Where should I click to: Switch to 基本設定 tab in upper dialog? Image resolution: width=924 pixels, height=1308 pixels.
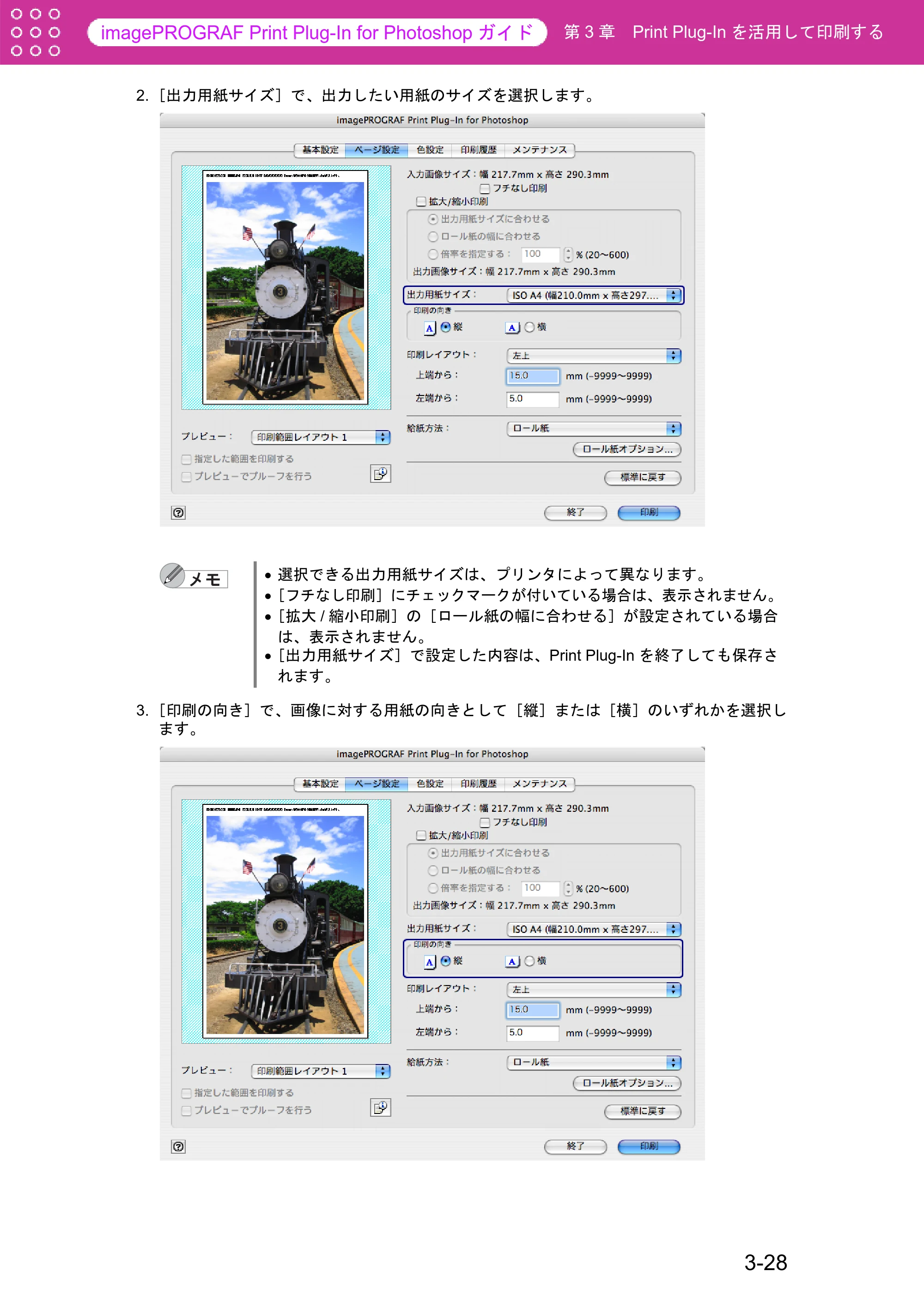click(320, 150)
